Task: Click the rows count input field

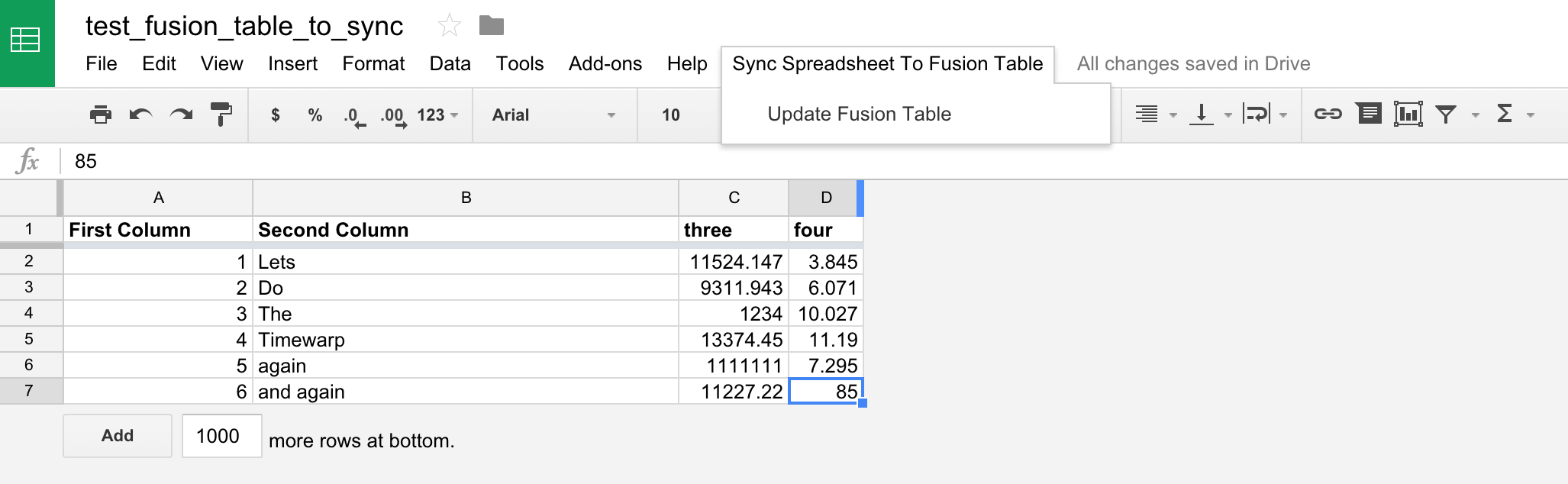Action: [221, 436]
